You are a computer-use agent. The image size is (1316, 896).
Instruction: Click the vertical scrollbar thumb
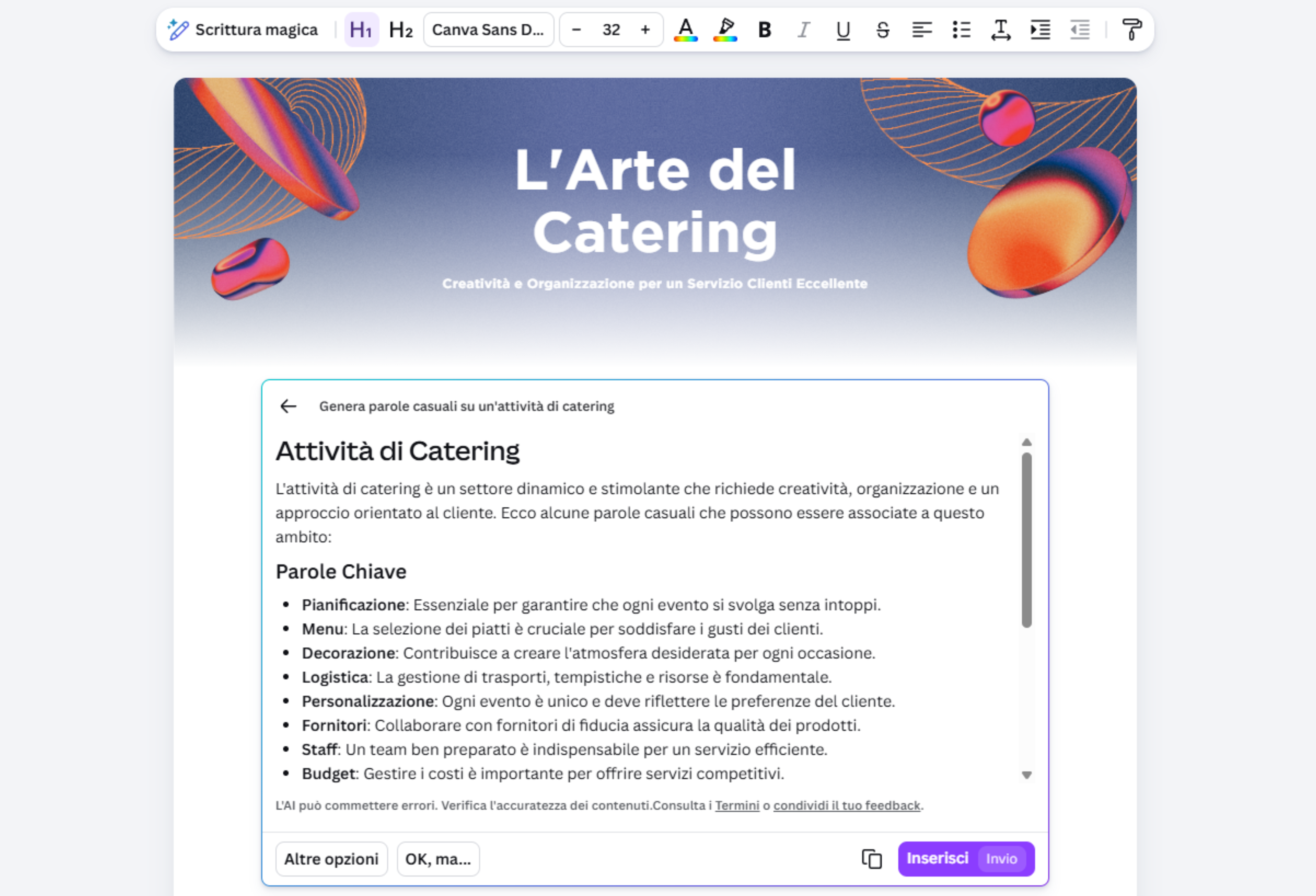pyautogui.click(x=1027, y=540)
